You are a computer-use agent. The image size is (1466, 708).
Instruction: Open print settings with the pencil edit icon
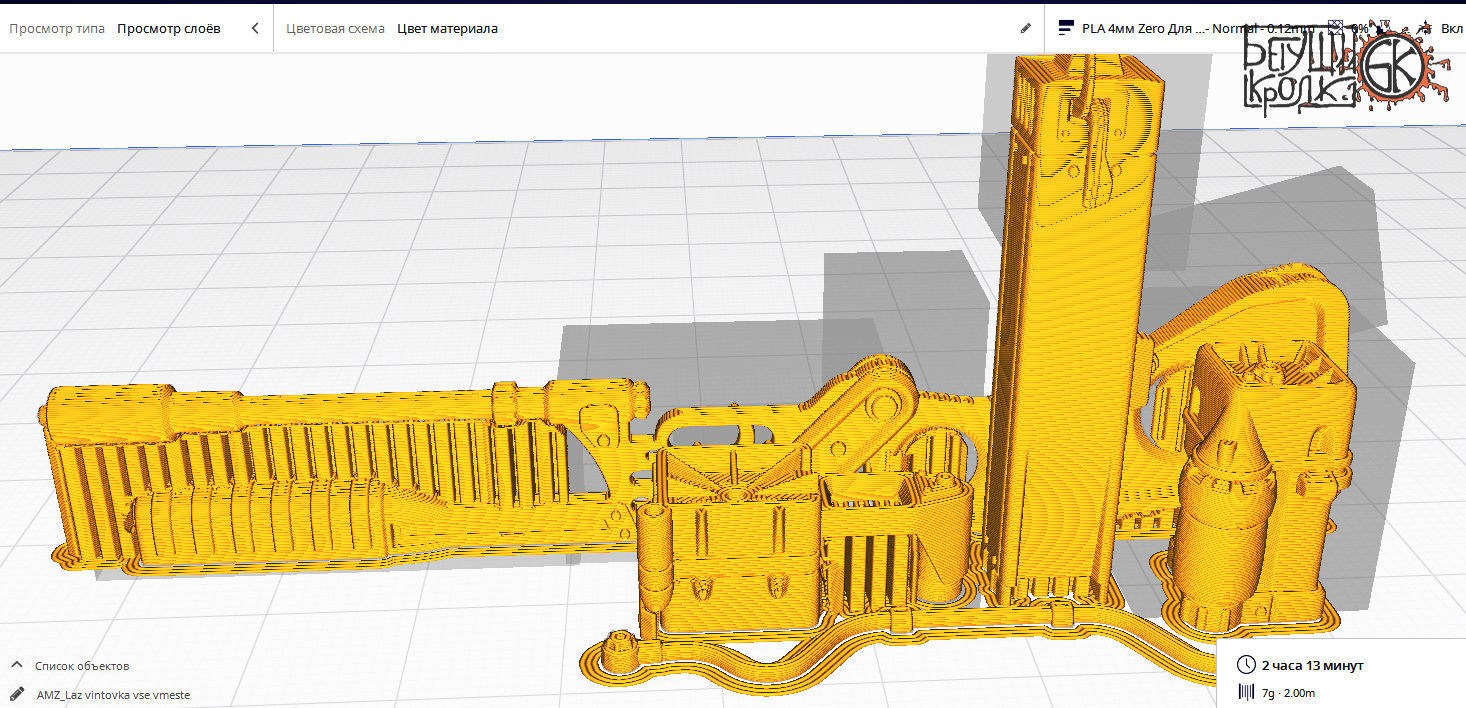(x=1026, y=28)
